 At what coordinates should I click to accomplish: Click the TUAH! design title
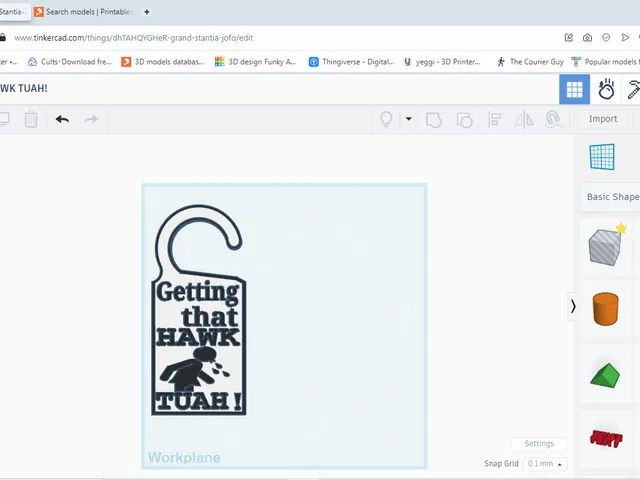(x=24, y=88)
